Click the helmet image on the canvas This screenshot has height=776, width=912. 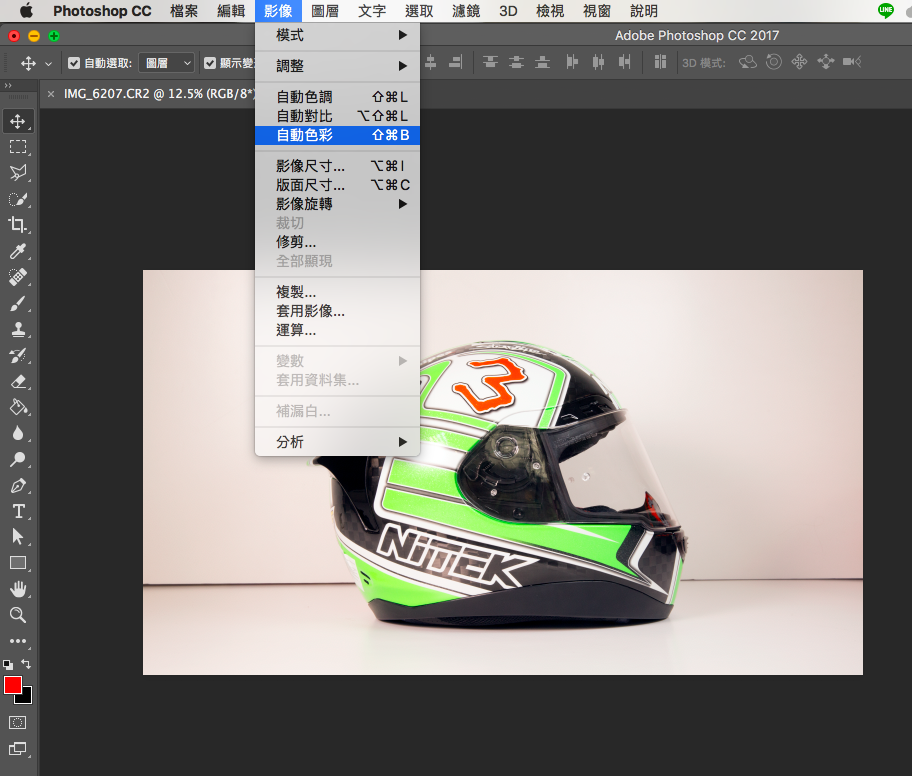[x=503, y=472]
